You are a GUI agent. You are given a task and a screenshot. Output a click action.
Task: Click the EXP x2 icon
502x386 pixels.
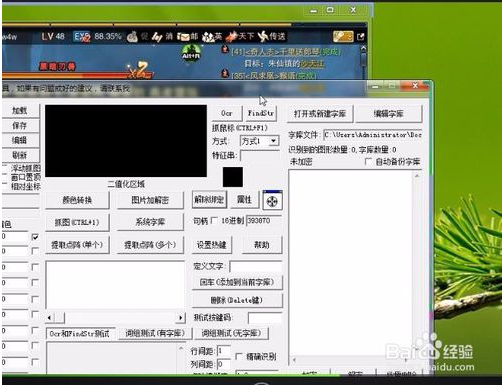(82, 37)
